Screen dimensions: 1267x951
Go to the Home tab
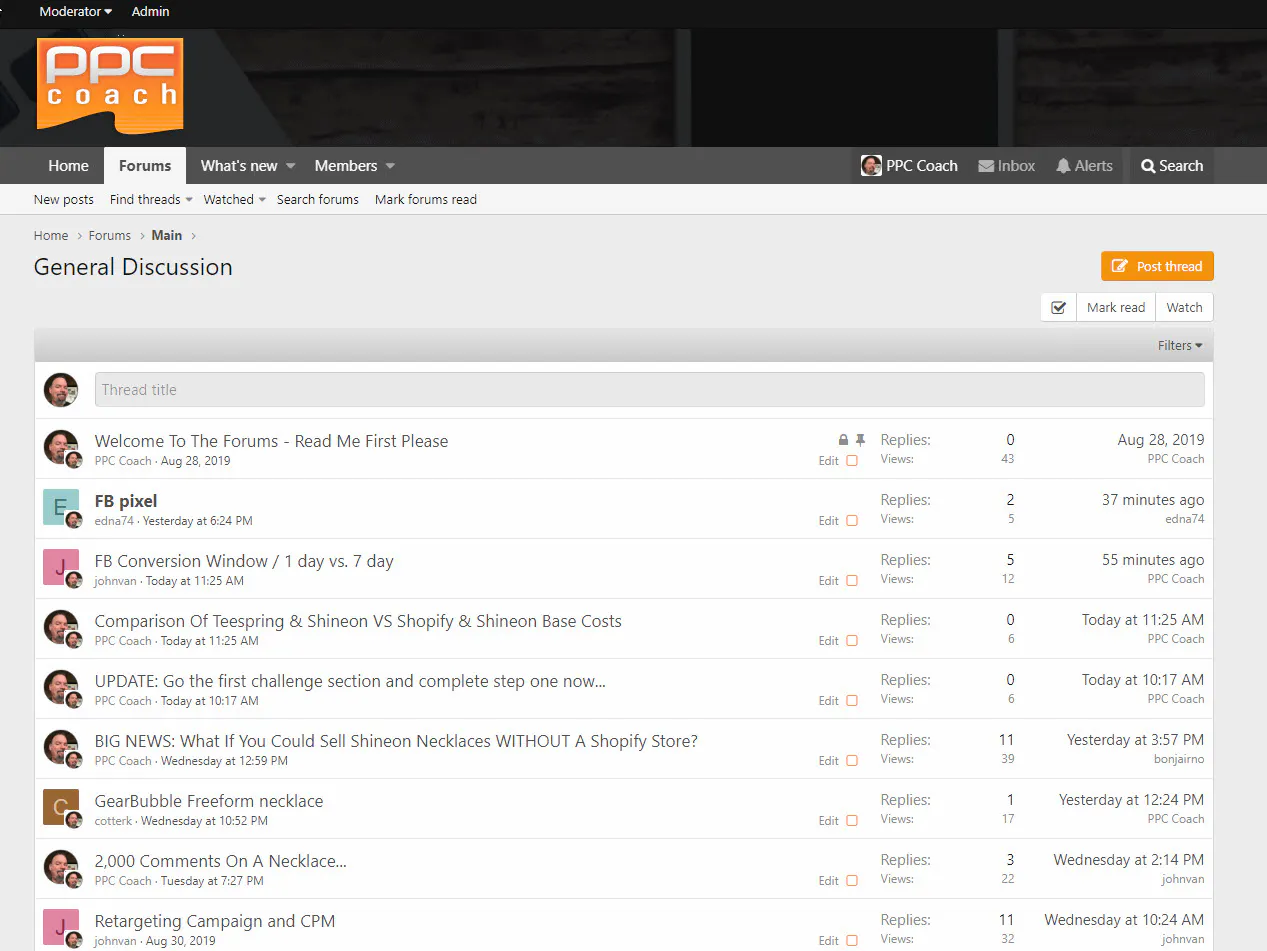click(x=69, y=166)
